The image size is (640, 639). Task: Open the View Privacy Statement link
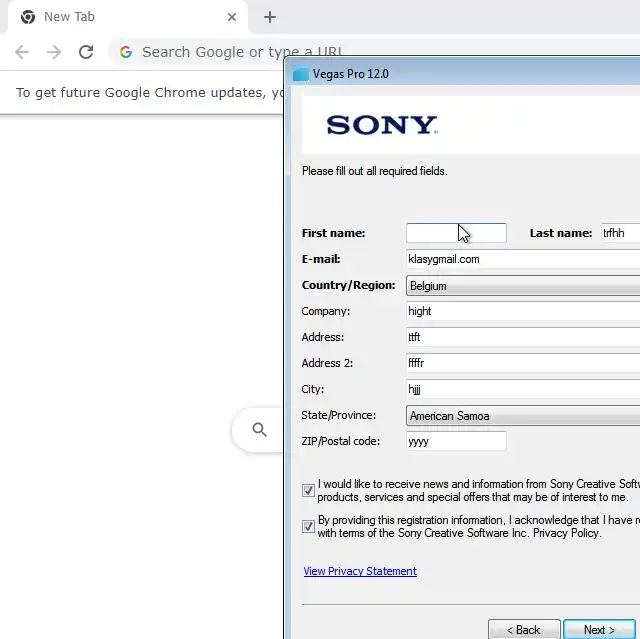coord(360,571)
